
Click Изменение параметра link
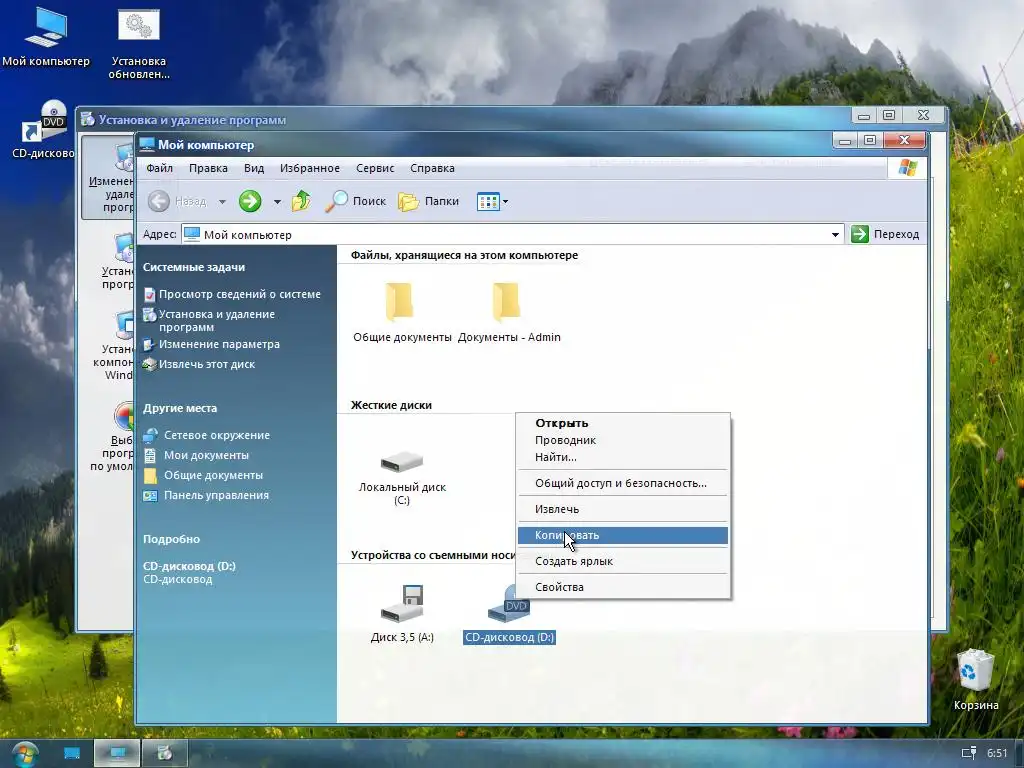[x=219, y=344]
